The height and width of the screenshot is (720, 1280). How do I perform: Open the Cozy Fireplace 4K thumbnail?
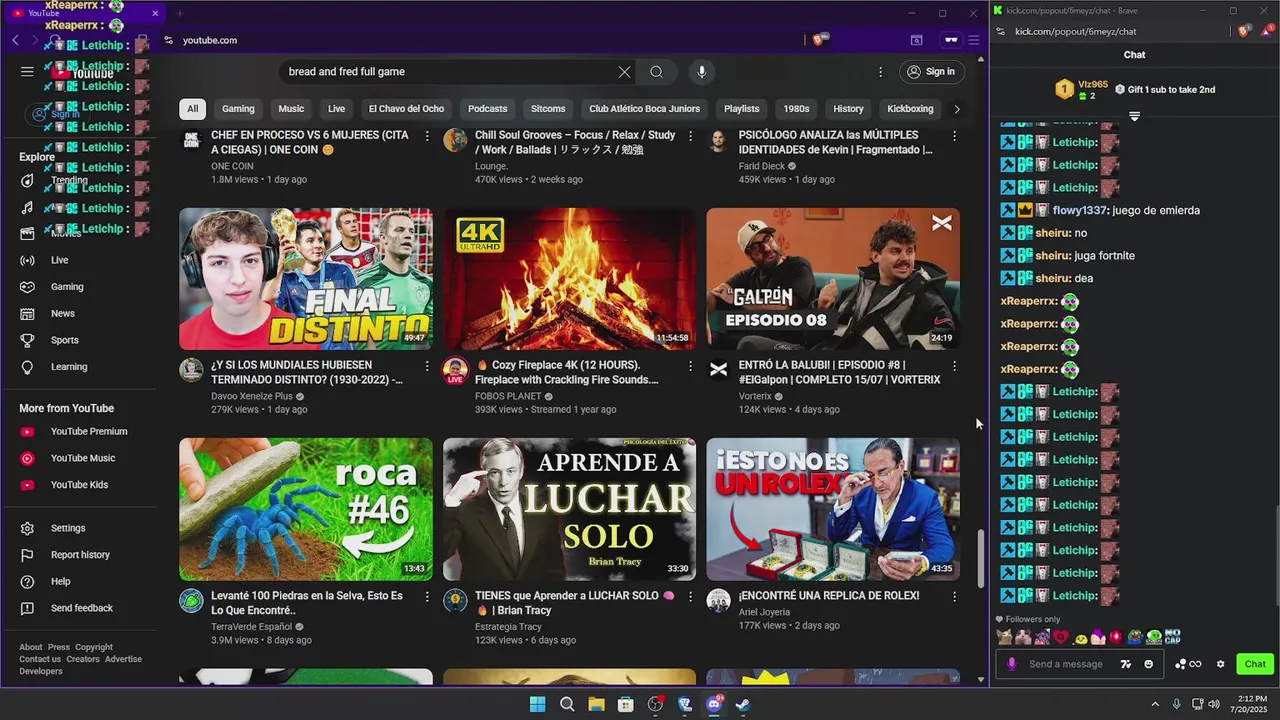click(x=570, y=279)
